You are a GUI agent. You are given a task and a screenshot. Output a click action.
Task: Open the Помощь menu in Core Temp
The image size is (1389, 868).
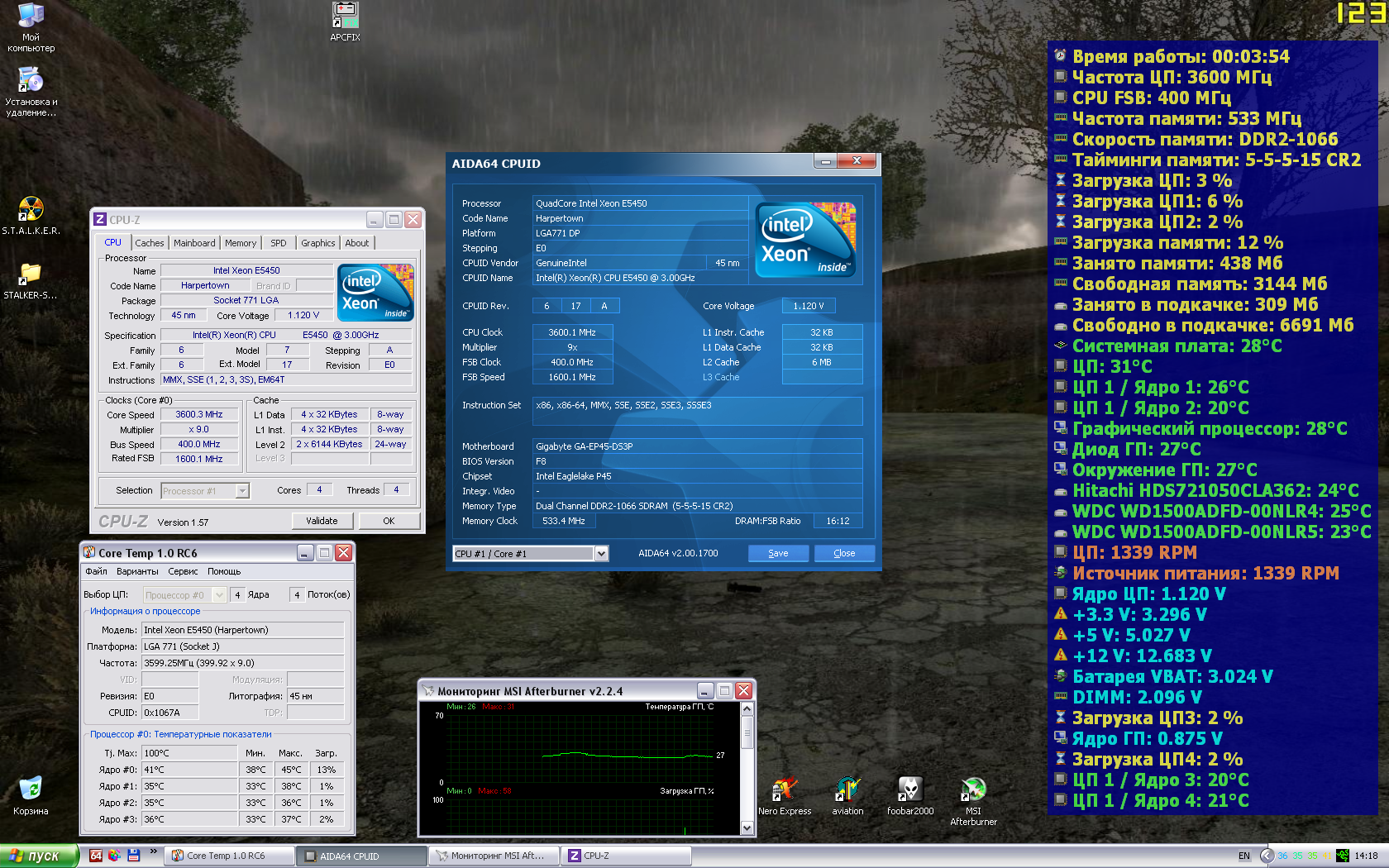tap(224, 571)
